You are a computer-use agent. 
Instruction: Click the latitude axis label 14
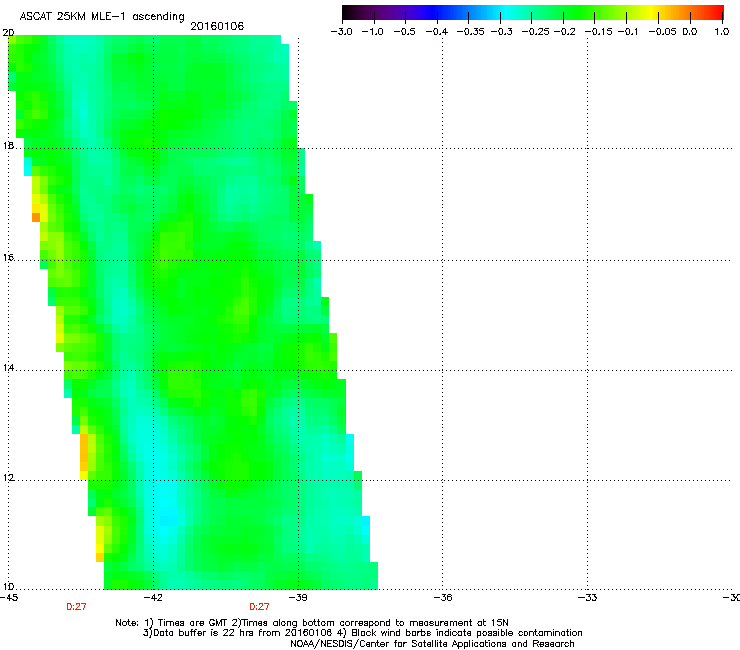click(x=8, y=367)
